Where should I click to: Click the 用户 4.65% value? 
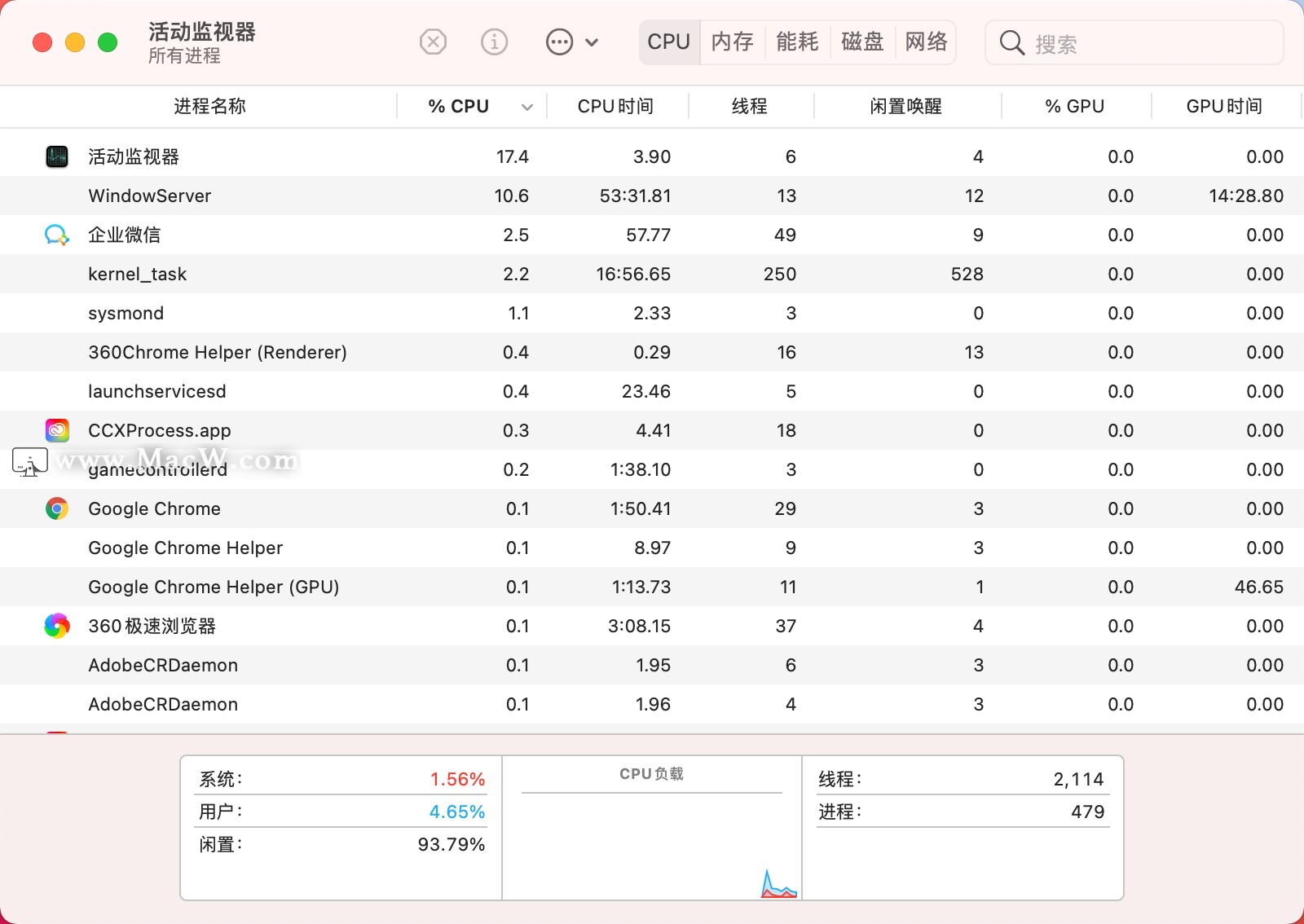(x=457, y=812)
